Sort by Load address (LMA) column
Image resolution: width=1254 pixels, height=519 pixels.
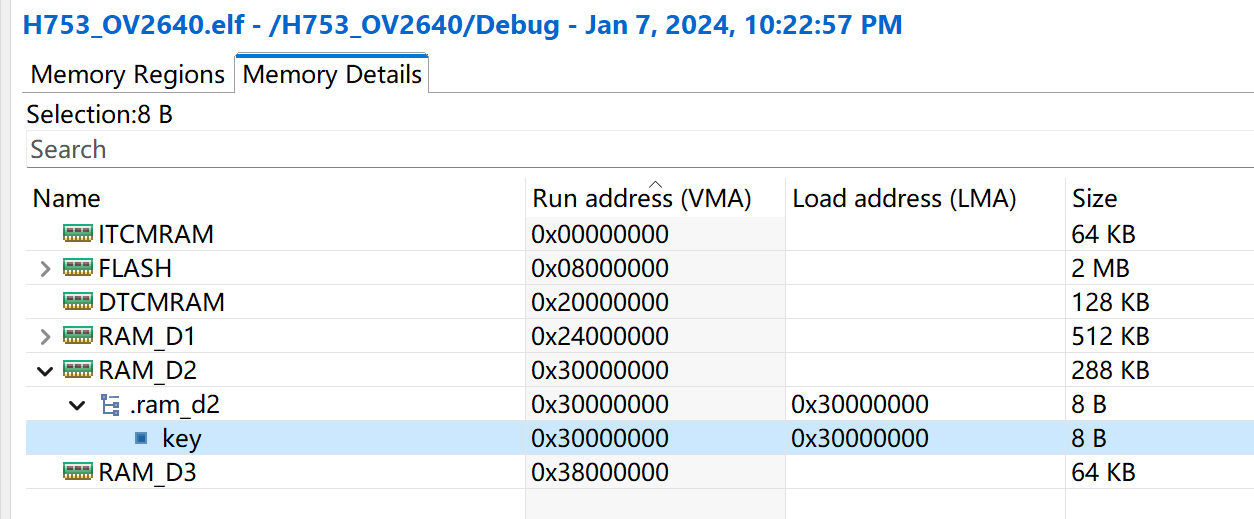coord(904,198)
